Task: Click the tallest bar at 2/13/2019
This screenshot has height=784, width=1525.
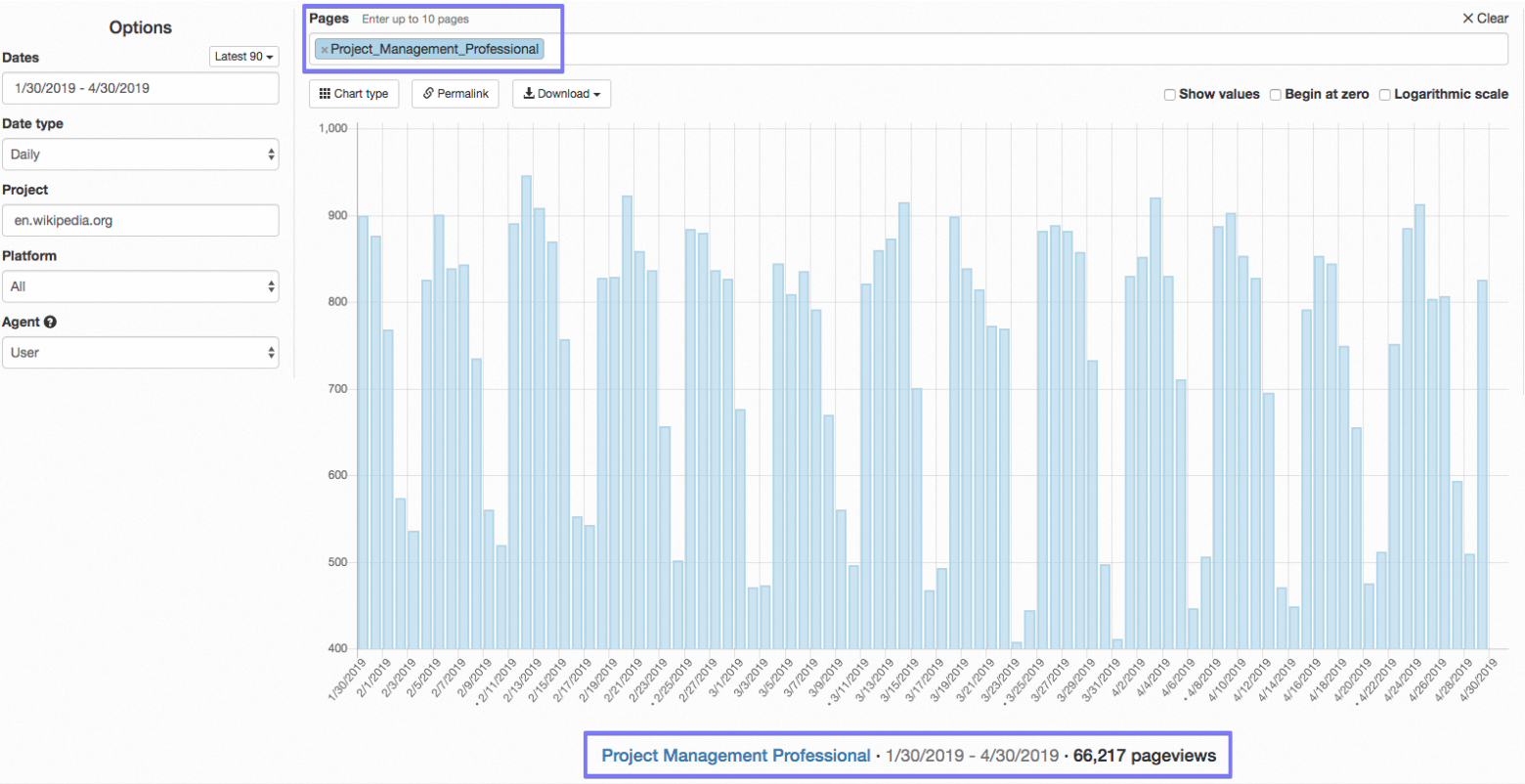Action: [527, 411]
